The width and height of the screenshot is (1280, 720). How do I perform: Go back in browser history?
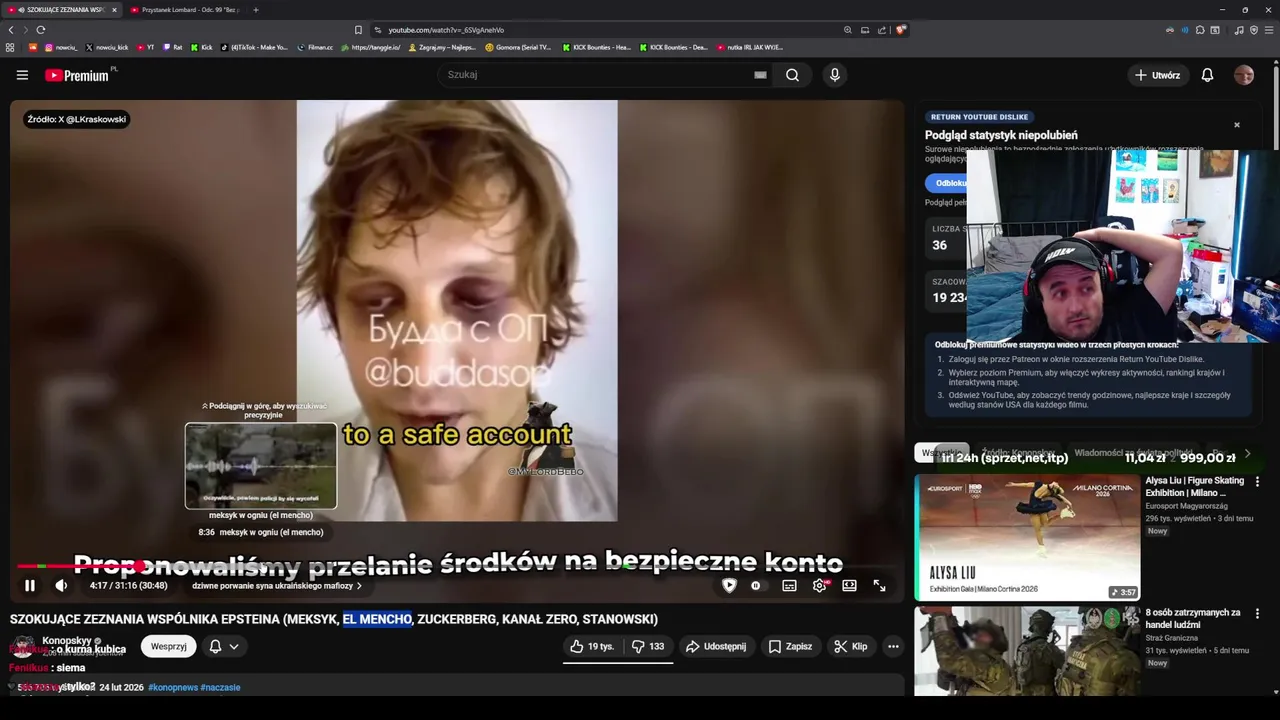(11, 30)
